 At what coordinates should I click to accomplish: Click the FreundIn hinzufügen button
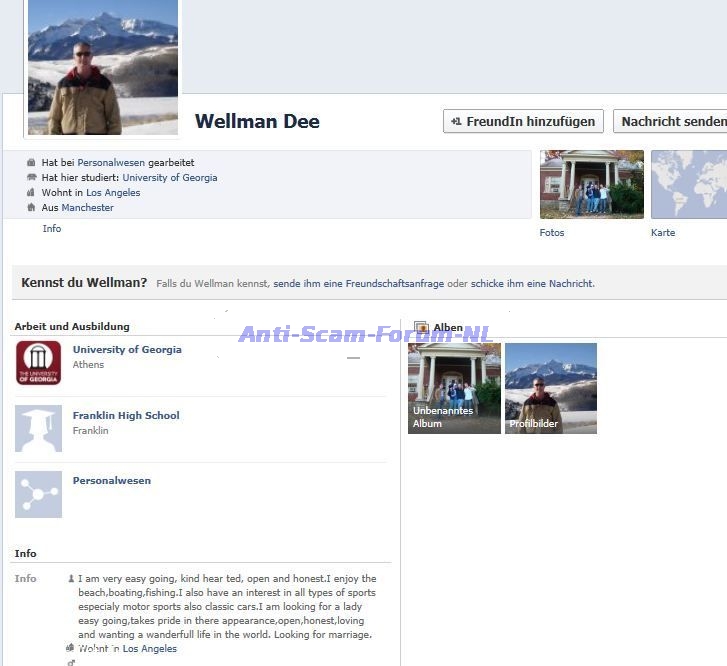tap(523, 121)
